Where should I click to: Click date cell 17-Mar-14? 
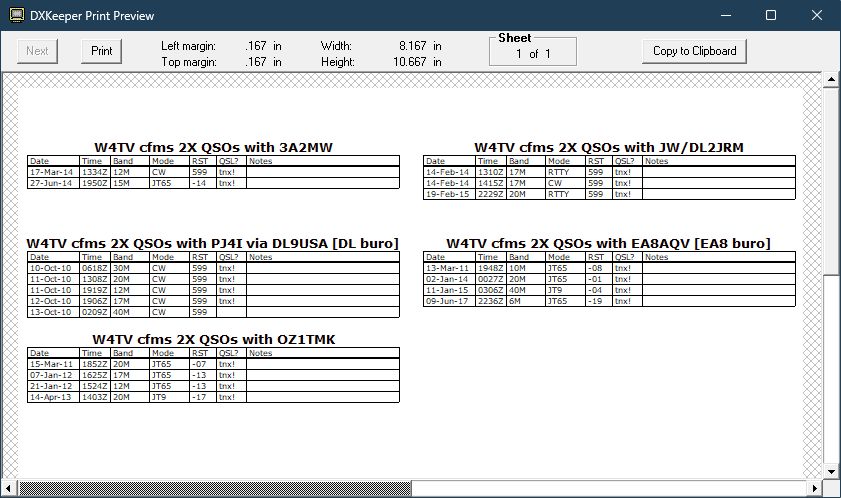(51, 172)
